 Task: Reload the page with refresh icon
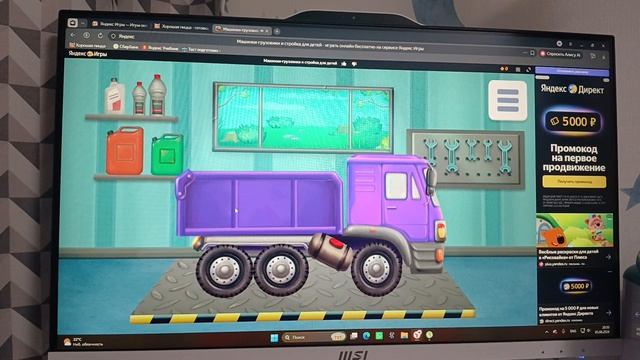pyautogui.click(x=100, y=36)
